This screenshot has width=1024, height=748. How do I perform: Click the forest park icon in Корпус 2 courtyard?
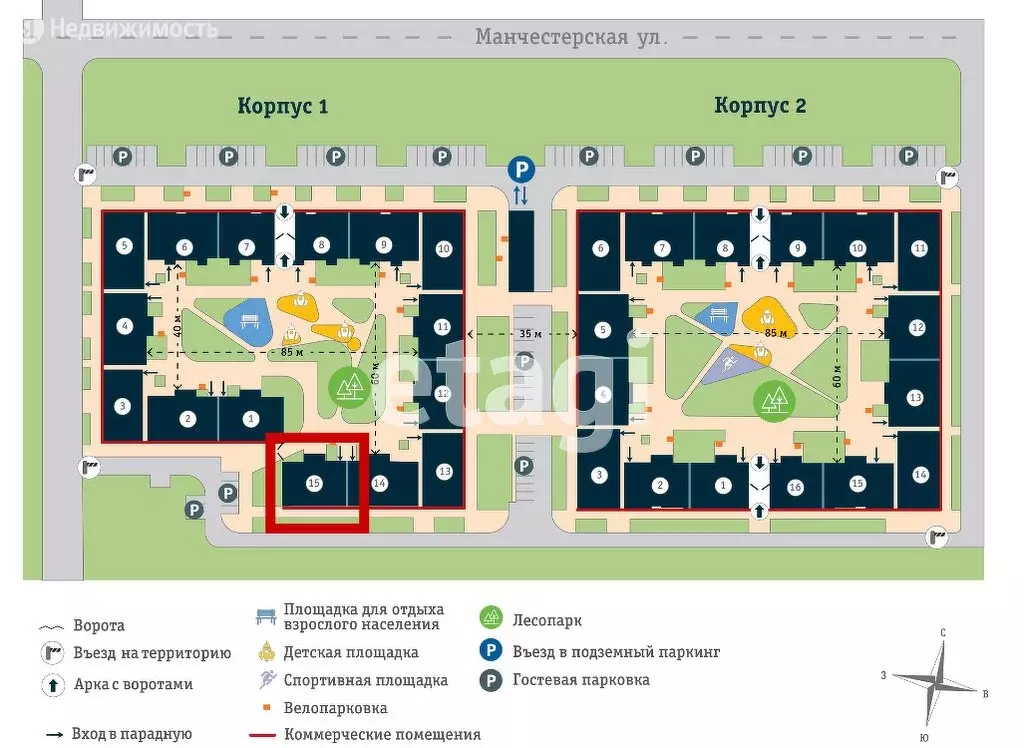click(x=775, y=400)
